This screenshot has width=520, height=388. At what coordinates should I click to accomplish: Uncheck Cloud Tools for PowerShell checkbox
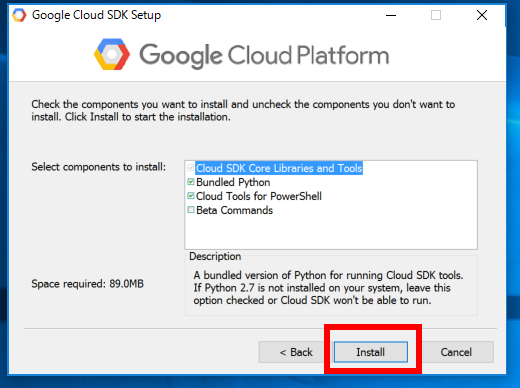pos(191,196)
